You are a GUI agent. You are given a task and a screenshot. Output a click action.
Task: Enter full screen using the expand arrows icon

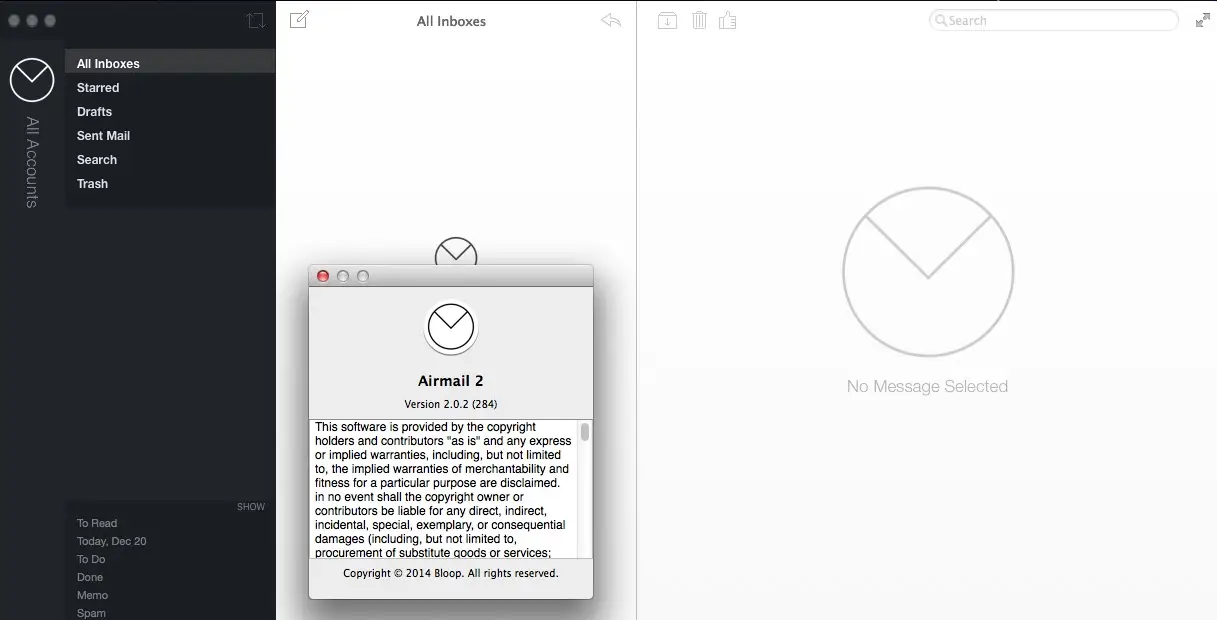[x=1203, y=20]
